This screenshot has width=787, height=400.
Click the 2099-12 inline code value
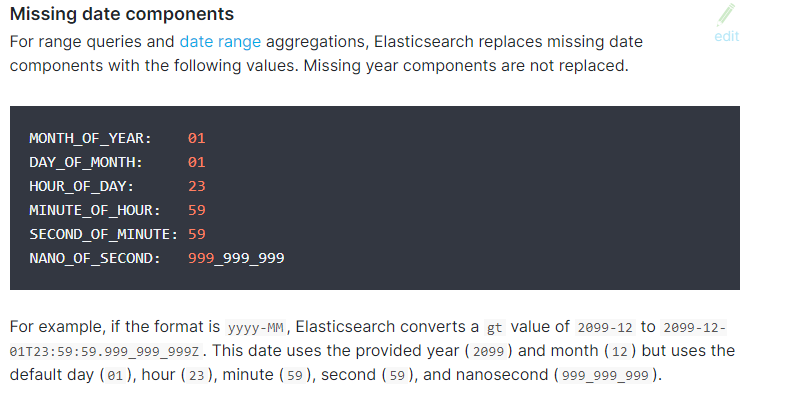[605, 328]
